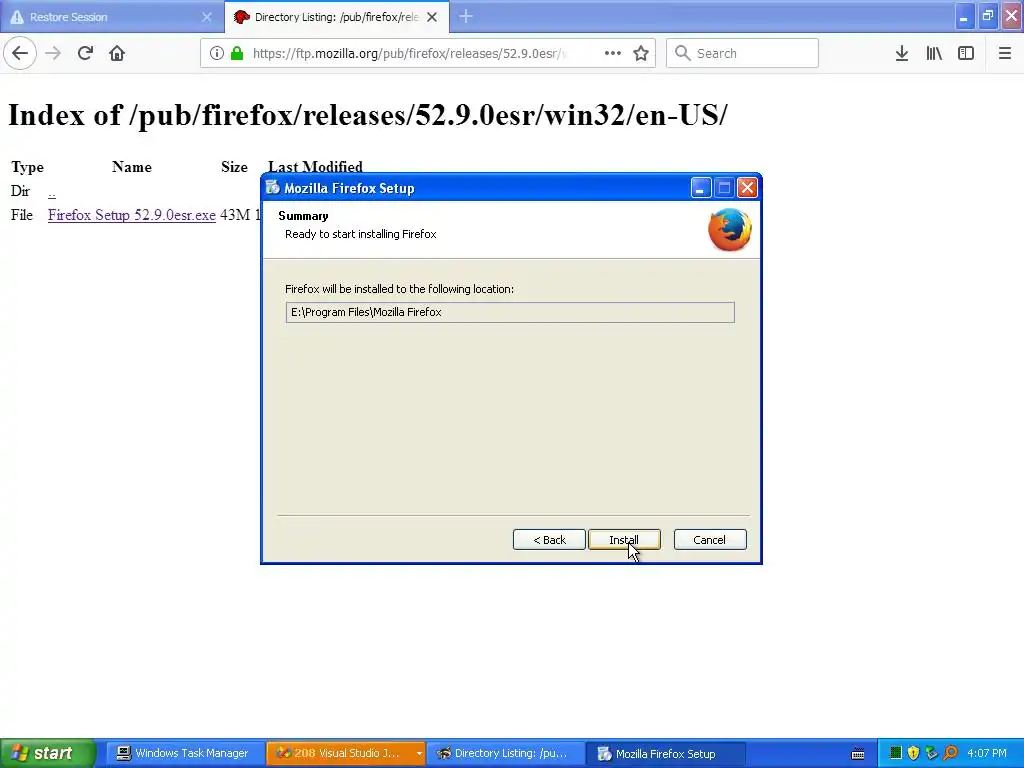Viewport: 1024px width, 768px height.
Task: Click the install location path field
Action: [x=510, y=312]
